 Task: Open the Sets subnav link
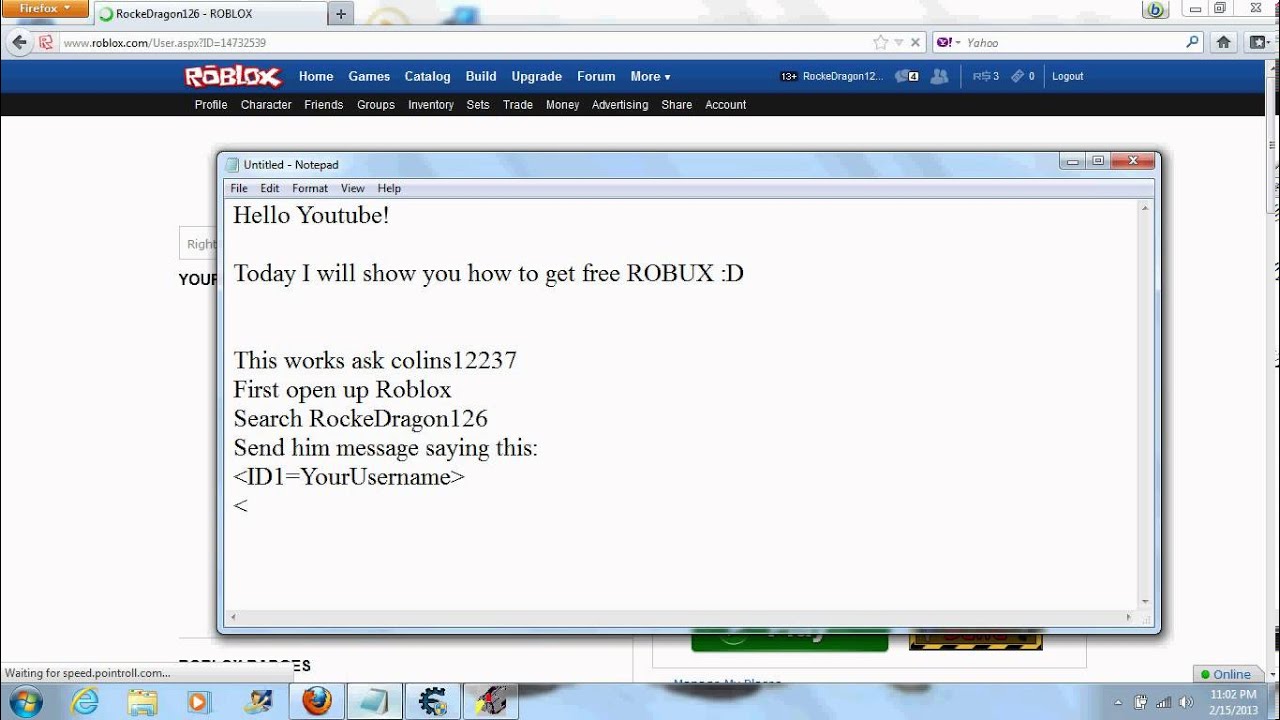pyautogui.click(x=478, y=105)
